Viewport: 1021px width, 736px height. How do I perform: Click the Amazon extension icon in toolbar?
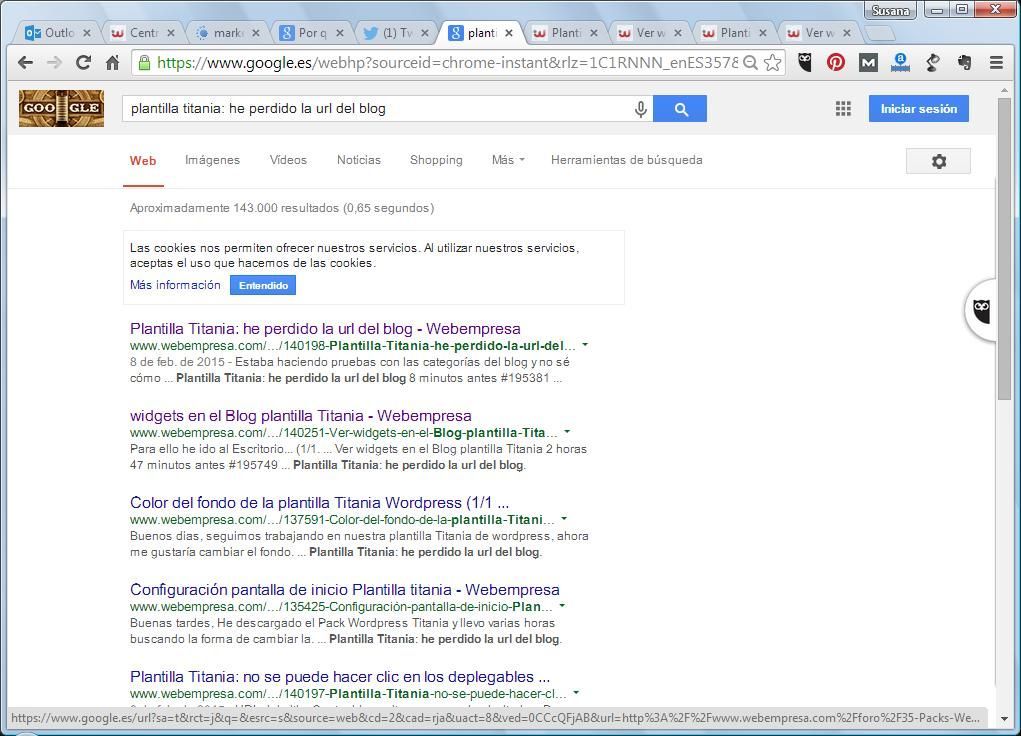(901, 63)
